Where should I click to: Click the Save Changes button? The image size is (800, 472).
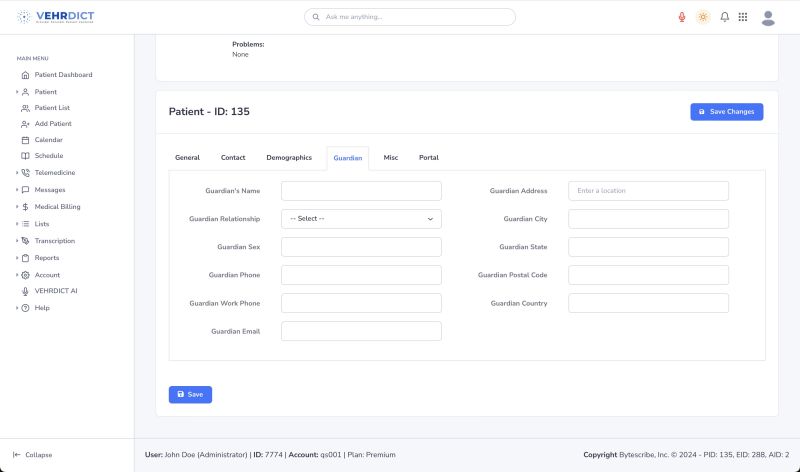pos(726,112)
